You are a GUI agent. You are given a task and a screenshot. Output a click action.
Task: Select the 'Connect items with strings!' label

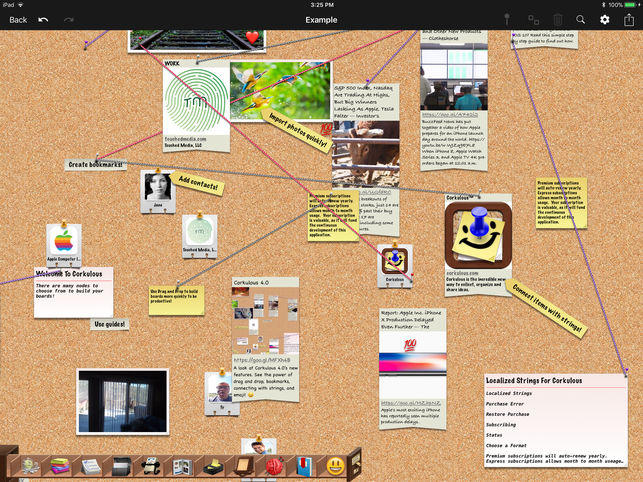tap(547, 308)
